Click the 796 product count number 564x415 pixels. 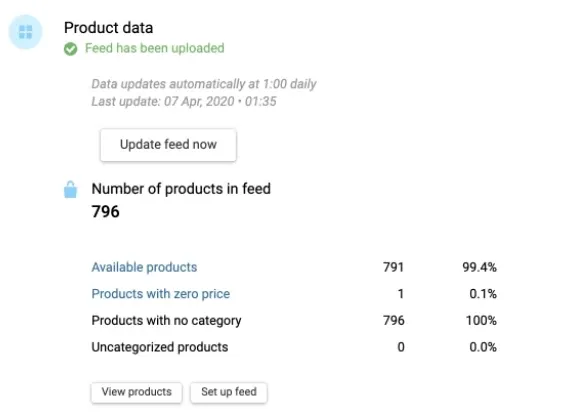[x=105, y=211]
